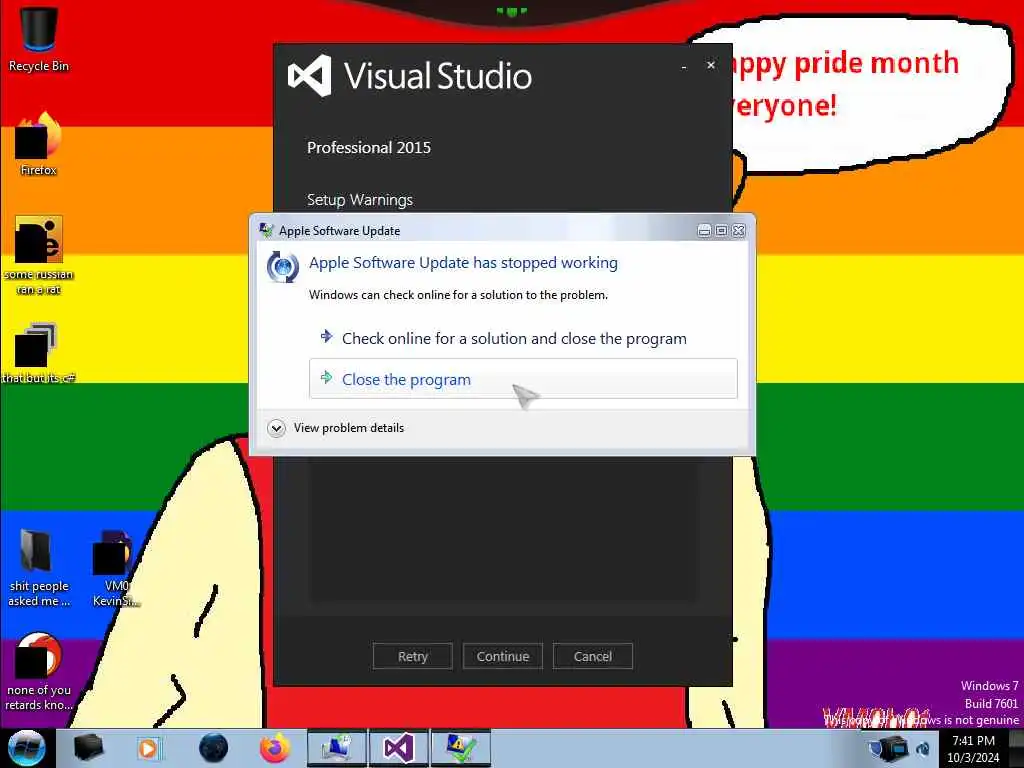Open Firefox from the taskbar
1024x768 pixels.
[275, 748]
